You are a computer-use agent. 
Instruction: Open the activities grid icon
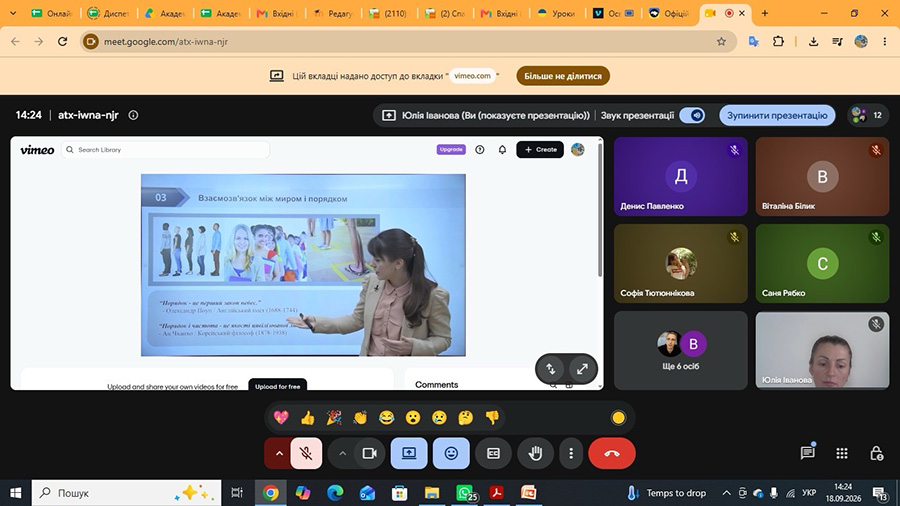pos(842,453)
